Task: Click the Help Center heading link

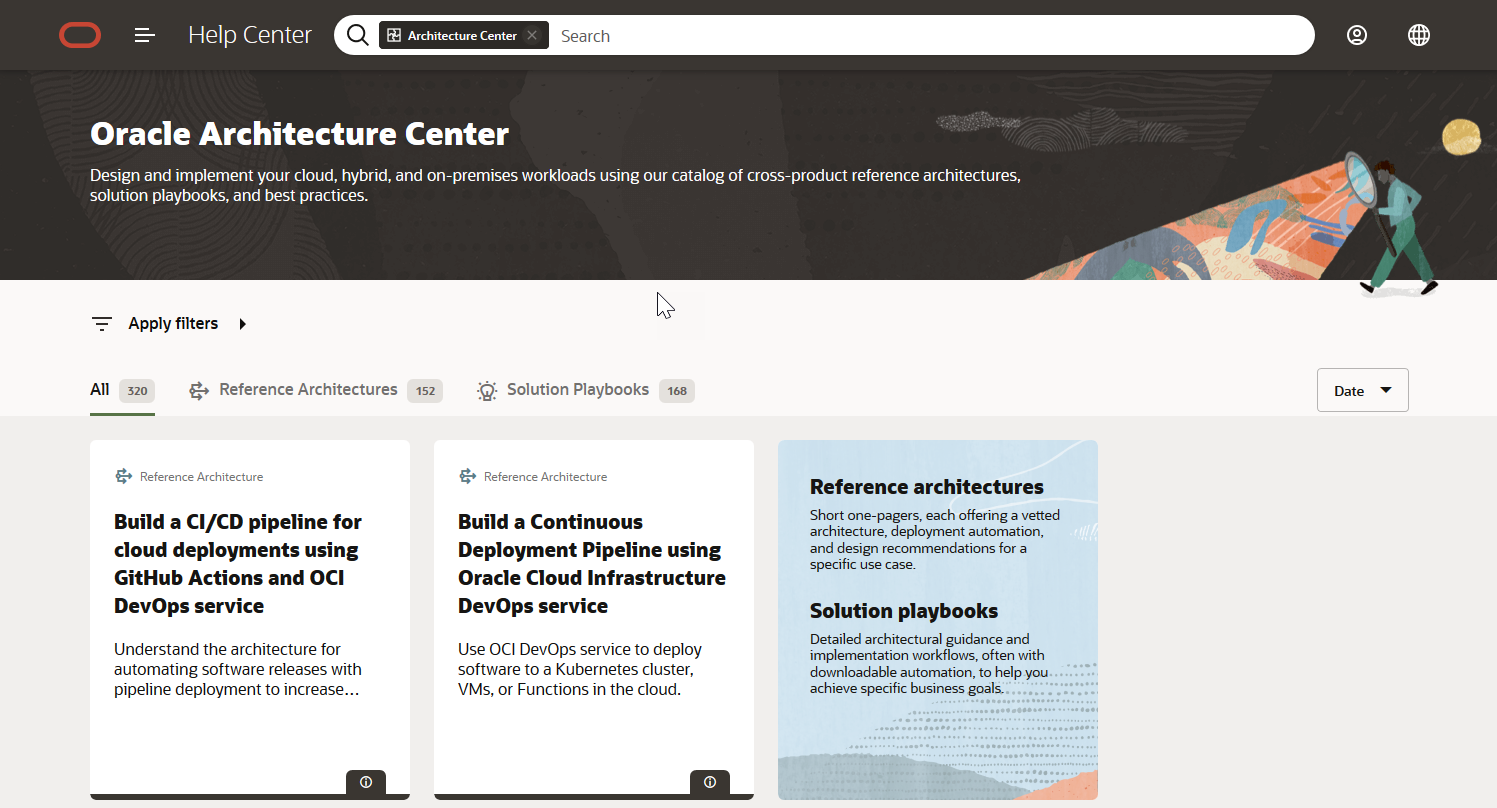Action: (250, 34)
